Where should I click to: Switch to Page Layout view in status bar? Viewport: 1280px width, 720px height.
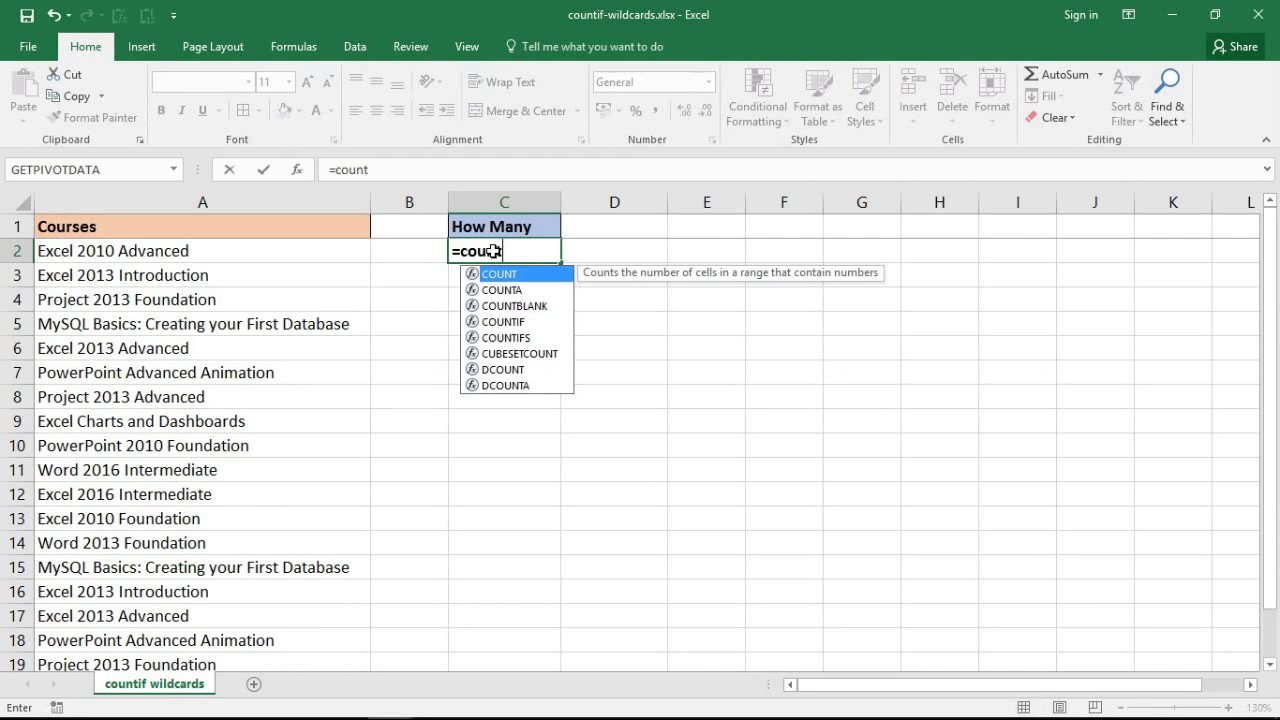coord(1060,708)
